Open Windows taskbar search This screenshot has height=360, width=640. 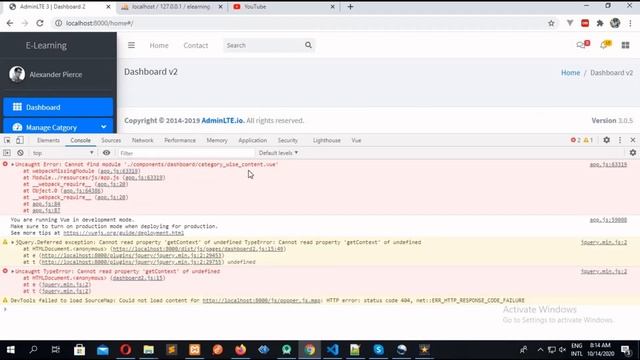click(33, 350)
